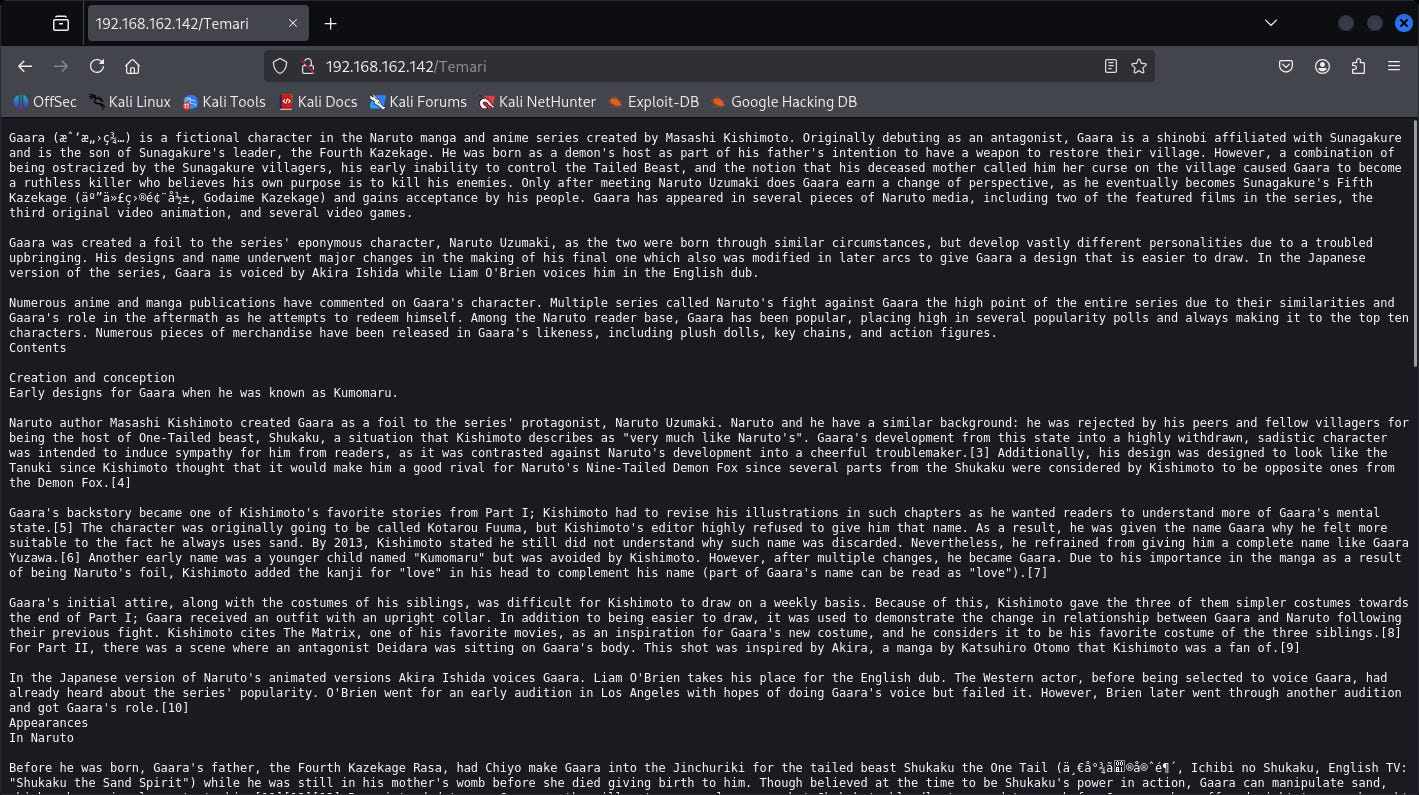Open Pocket save icon
This screenshot has height=795, width=1419.
tap(1286, 66)
